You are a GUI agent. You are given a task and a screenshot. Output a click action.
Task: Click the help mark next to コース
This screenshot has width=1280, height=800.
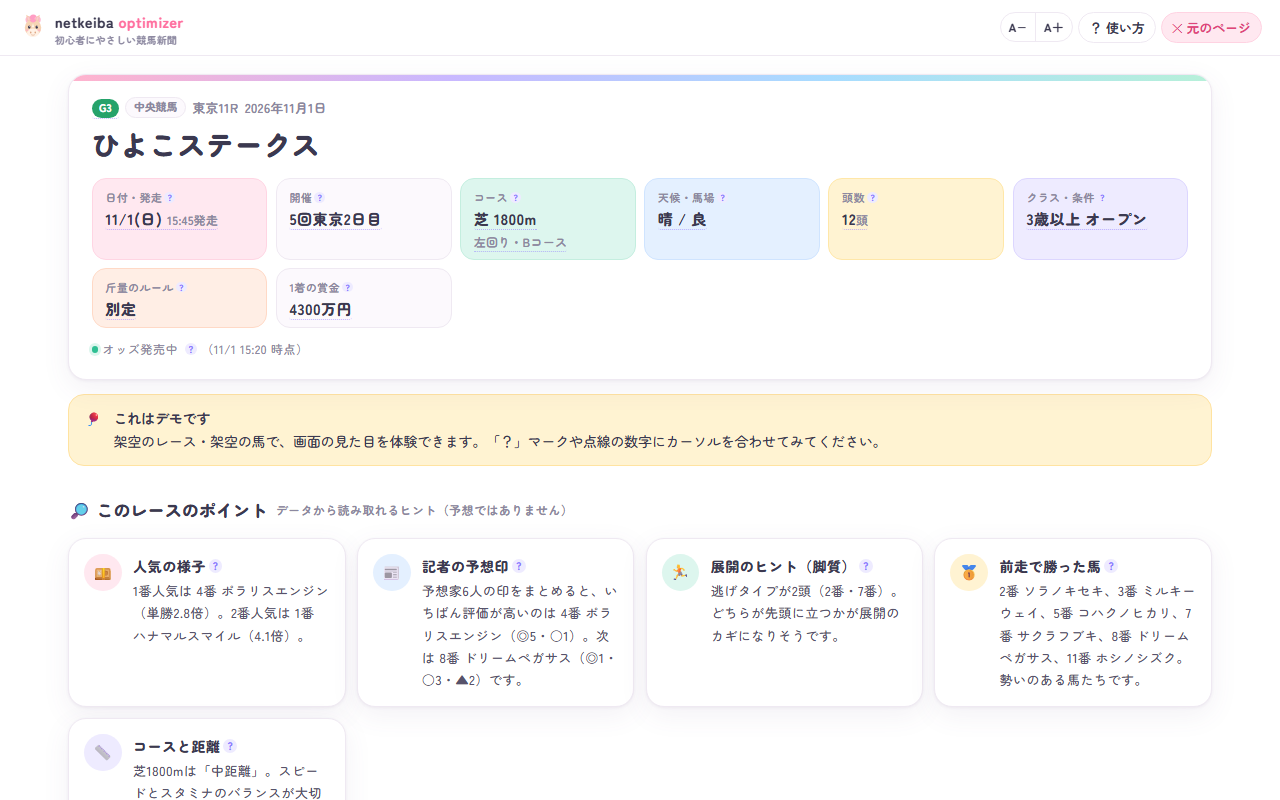[516, 198]
